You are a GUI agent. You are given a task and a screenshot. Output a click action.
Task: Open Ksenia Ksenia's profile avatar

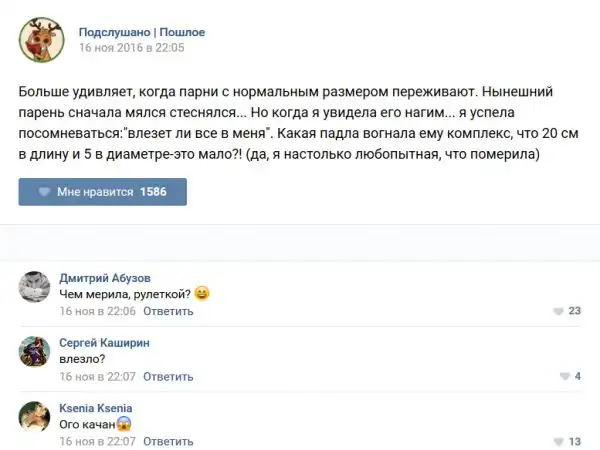pos(35,417)
